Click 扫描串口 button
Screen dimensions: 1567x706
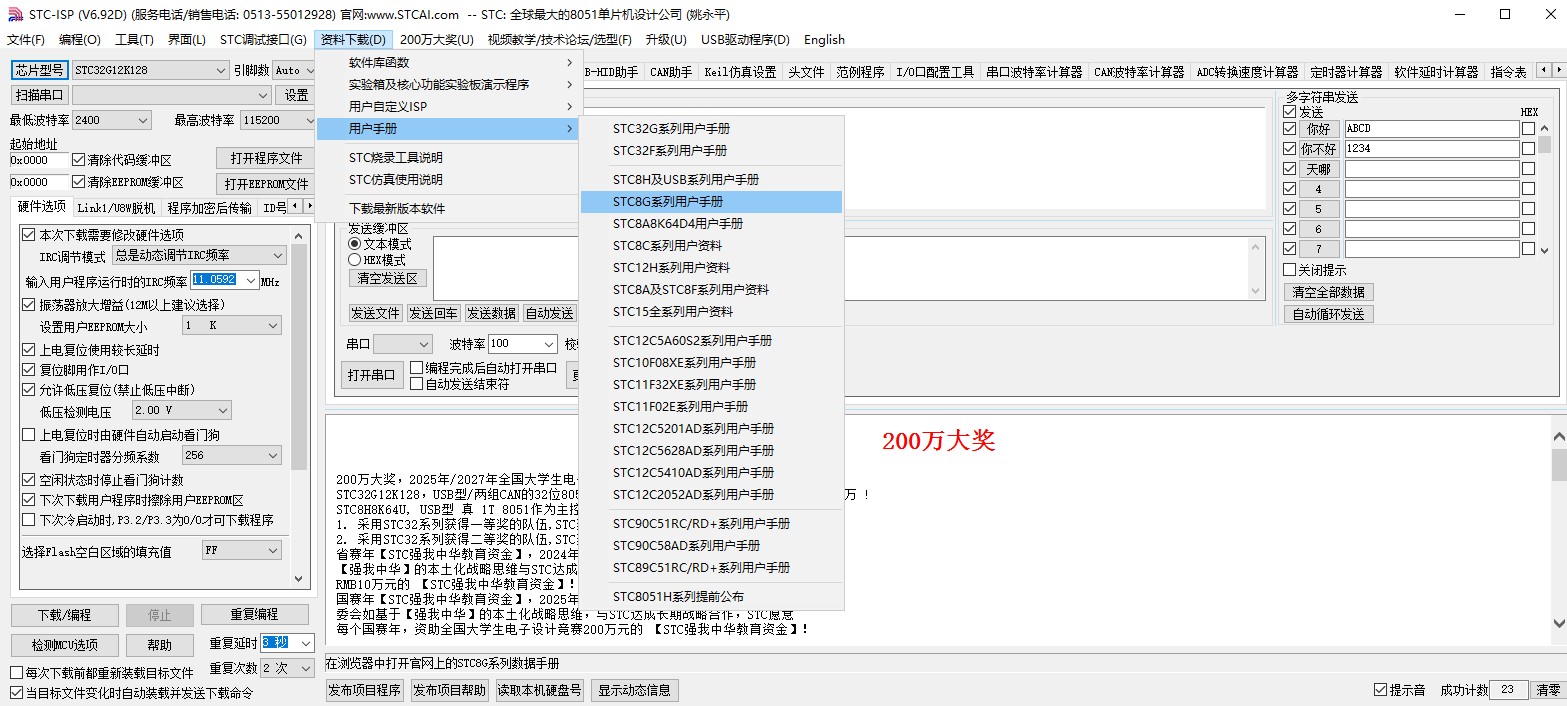click(40, 95)
